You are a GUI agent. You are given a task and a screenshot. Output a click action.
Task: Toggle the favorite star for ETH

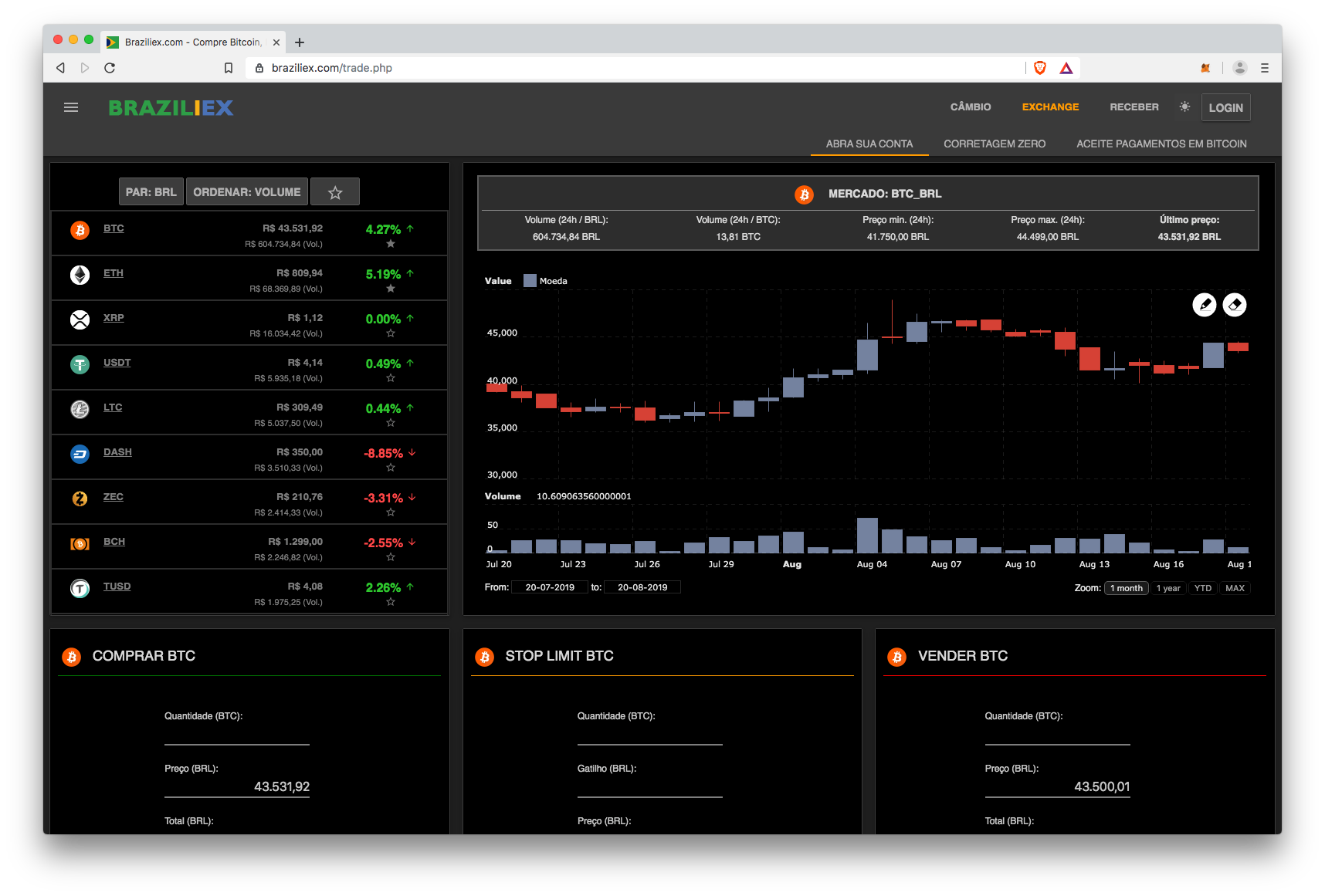(391, 289)
